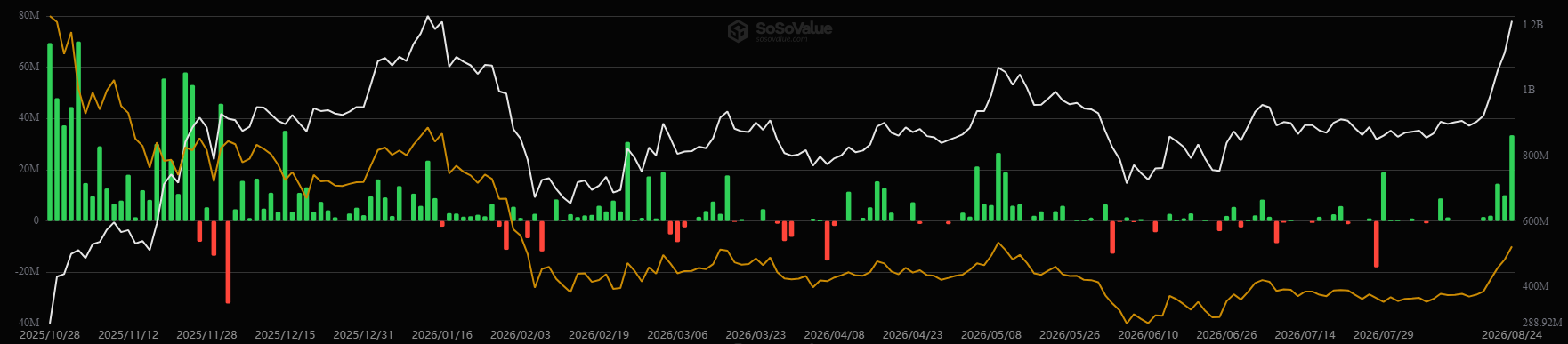Click the 2025/11/28 date label
Screen dimensions: 1568x344
tap(206, 335)
